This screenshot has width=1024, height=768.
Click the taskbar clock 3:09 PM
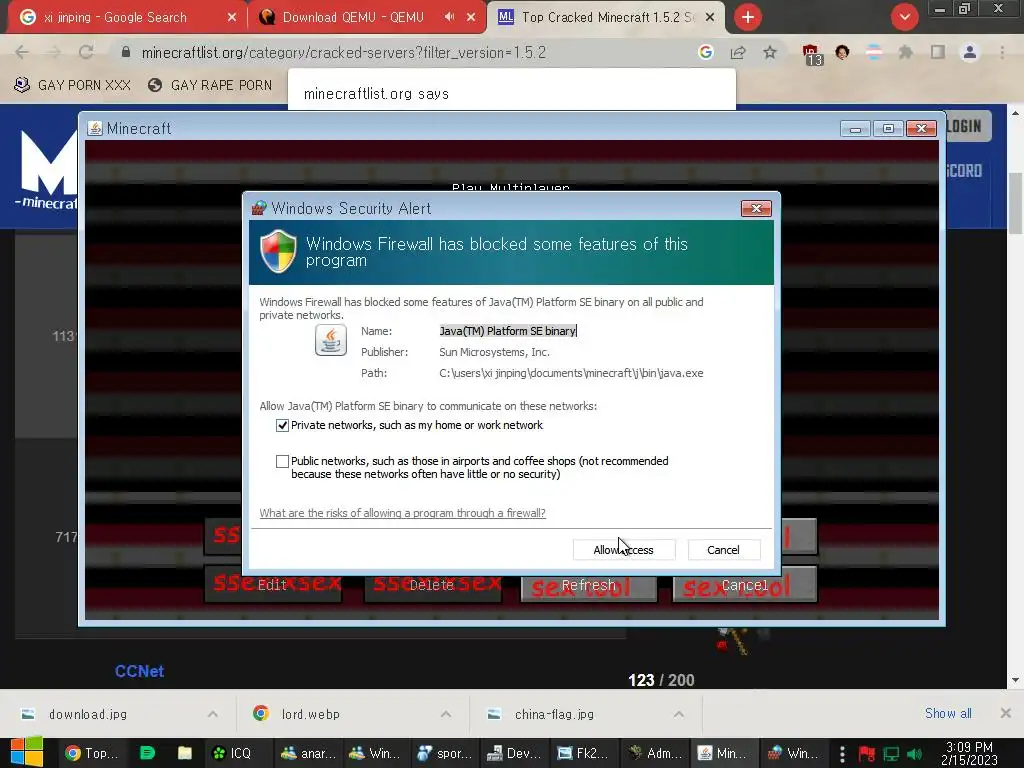tap(969, 753)
